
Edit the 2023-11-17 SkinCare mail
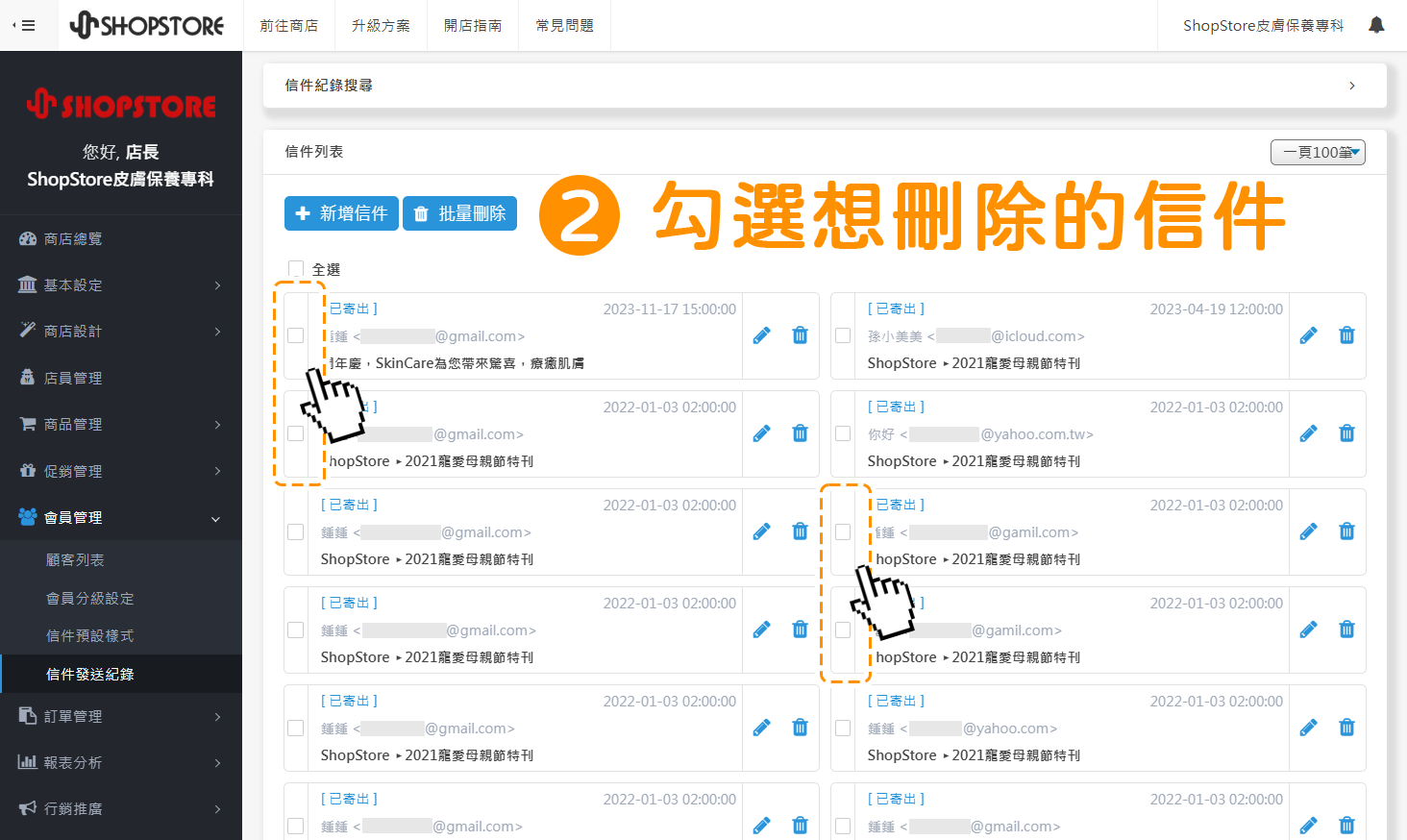point(761,335)
